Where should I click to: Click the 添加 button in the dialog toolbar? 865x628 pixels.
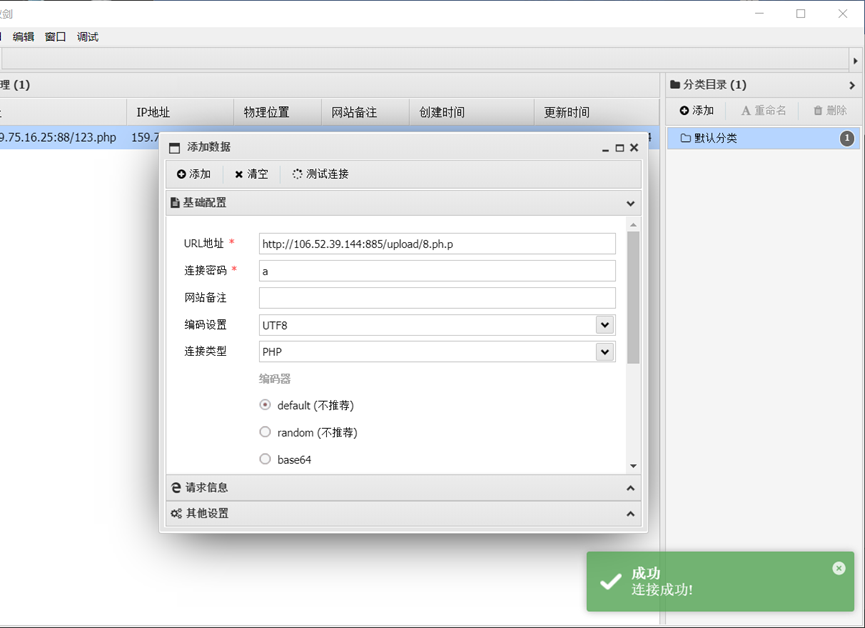coord(194,174)
